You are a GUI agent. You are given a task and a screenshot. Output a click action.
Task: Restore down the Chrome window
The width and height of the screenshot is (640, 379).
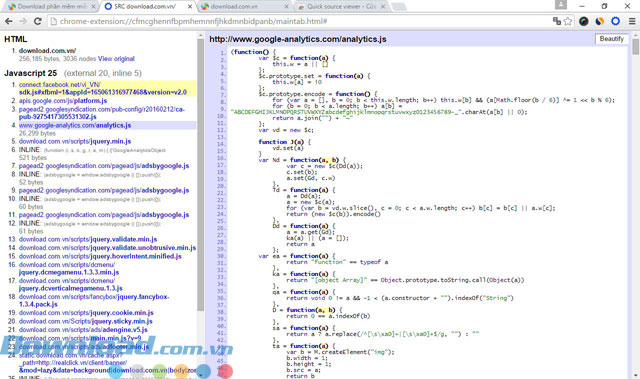click(x=604, y=6)
